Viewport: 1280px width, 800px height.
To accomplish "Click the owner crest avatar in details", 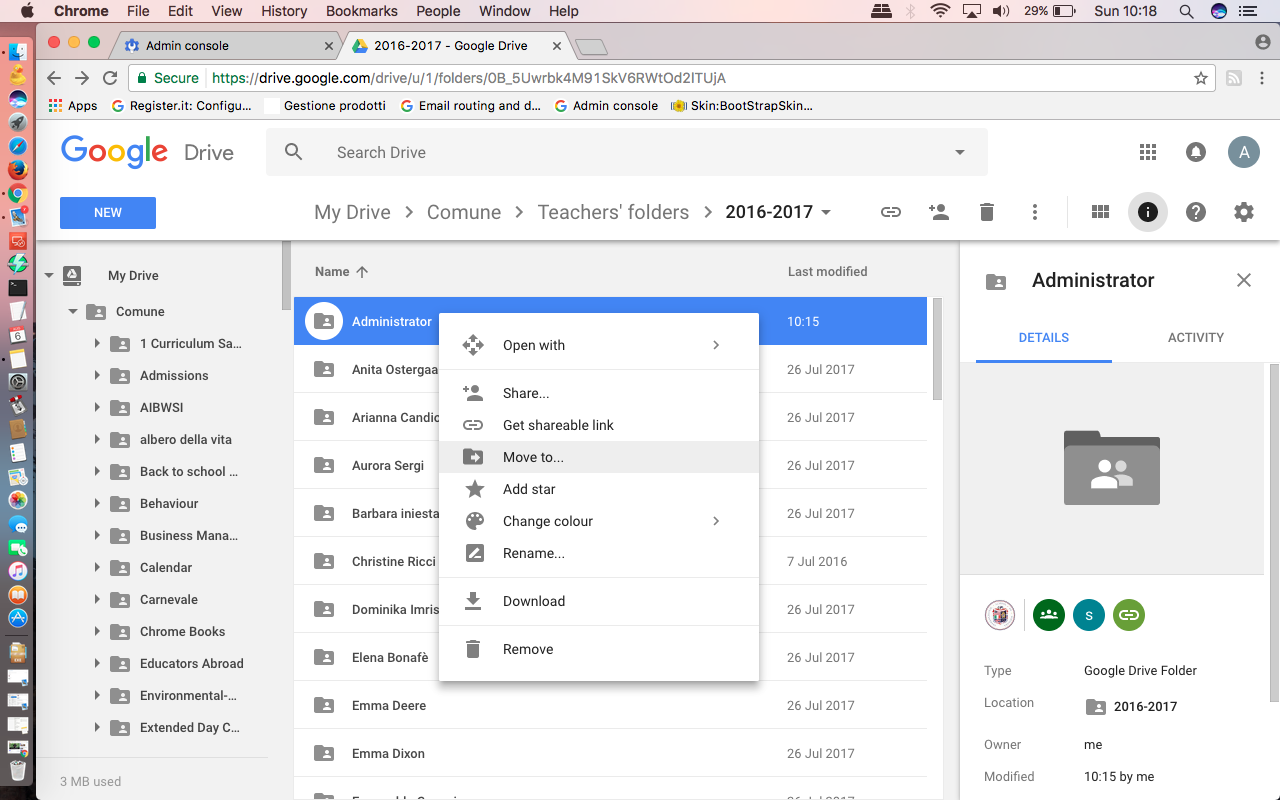I will point(1000,615).
